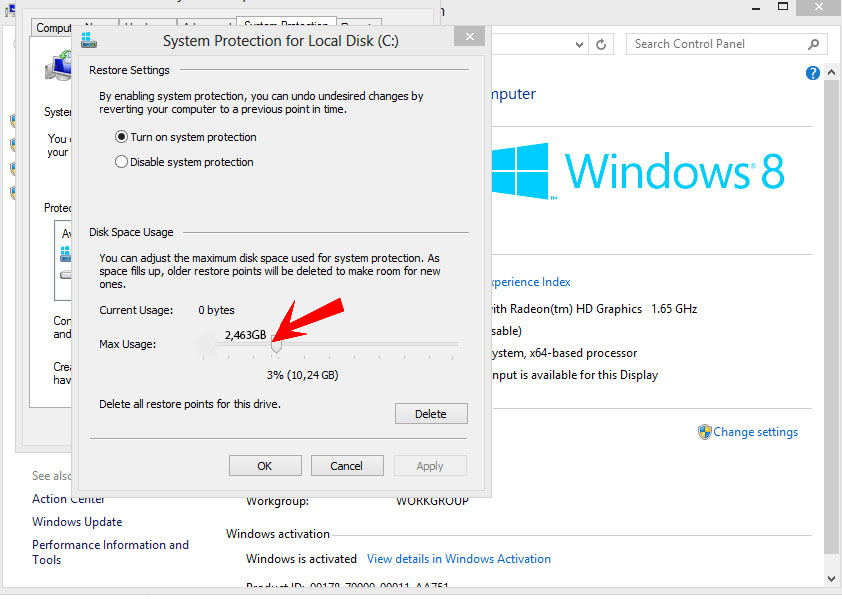
Task: Select Disable system protection option
Action: (x=184, y=162)
